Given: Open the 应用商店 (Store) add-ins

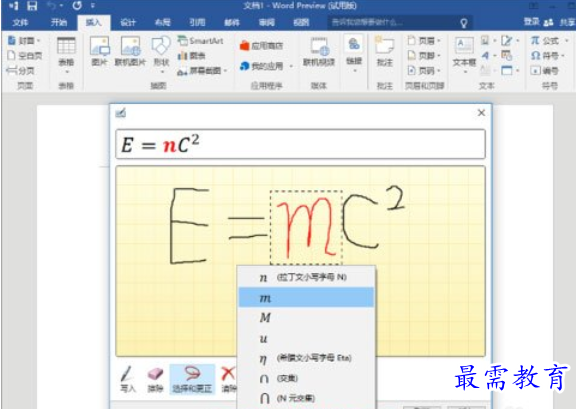Looking at the screenshot, I should point(262,46).
